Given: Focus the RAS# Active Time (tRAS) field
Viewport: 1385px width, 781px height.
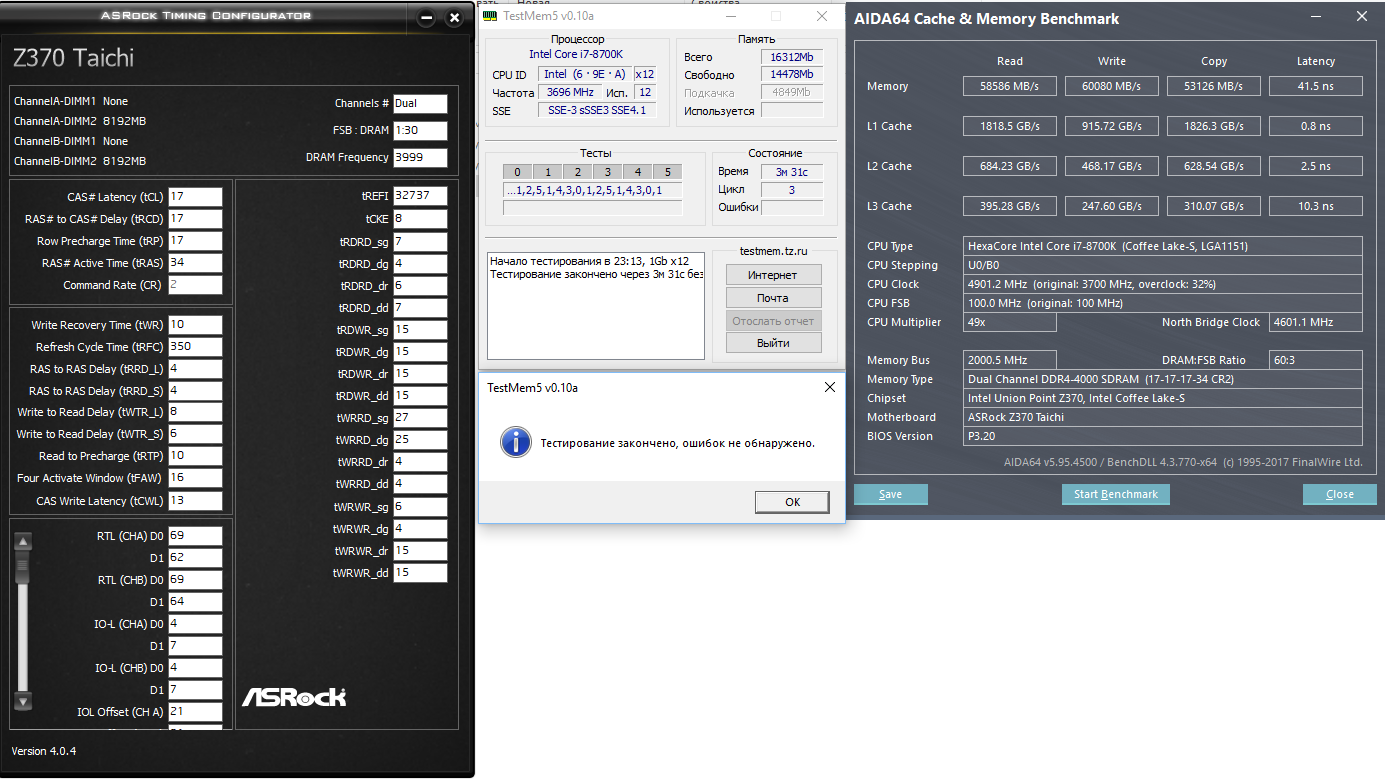Looking at the screenshot, I should pos(195,263).
